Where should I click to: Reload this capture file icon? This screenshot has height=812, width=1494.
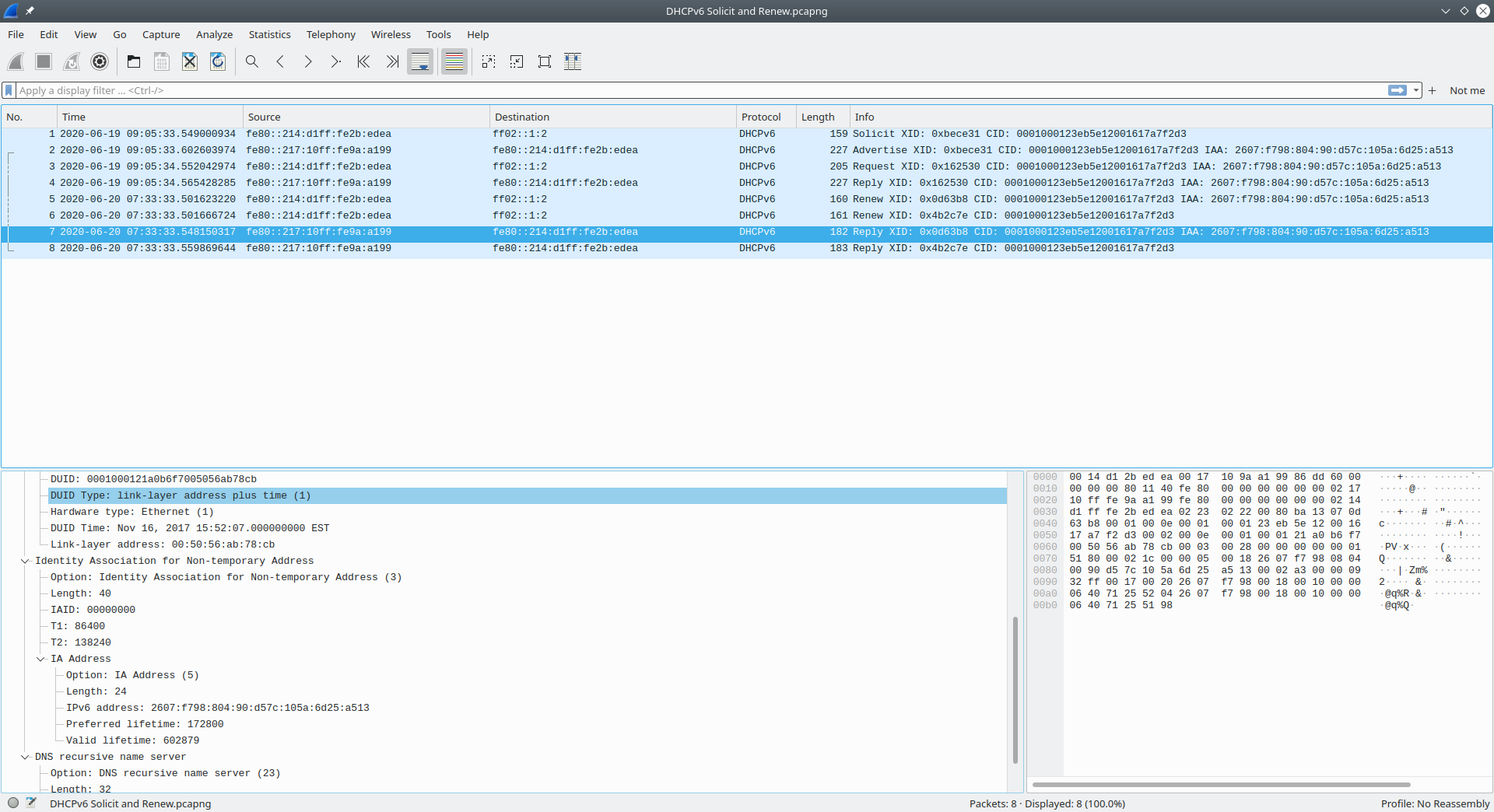[218, 61]
